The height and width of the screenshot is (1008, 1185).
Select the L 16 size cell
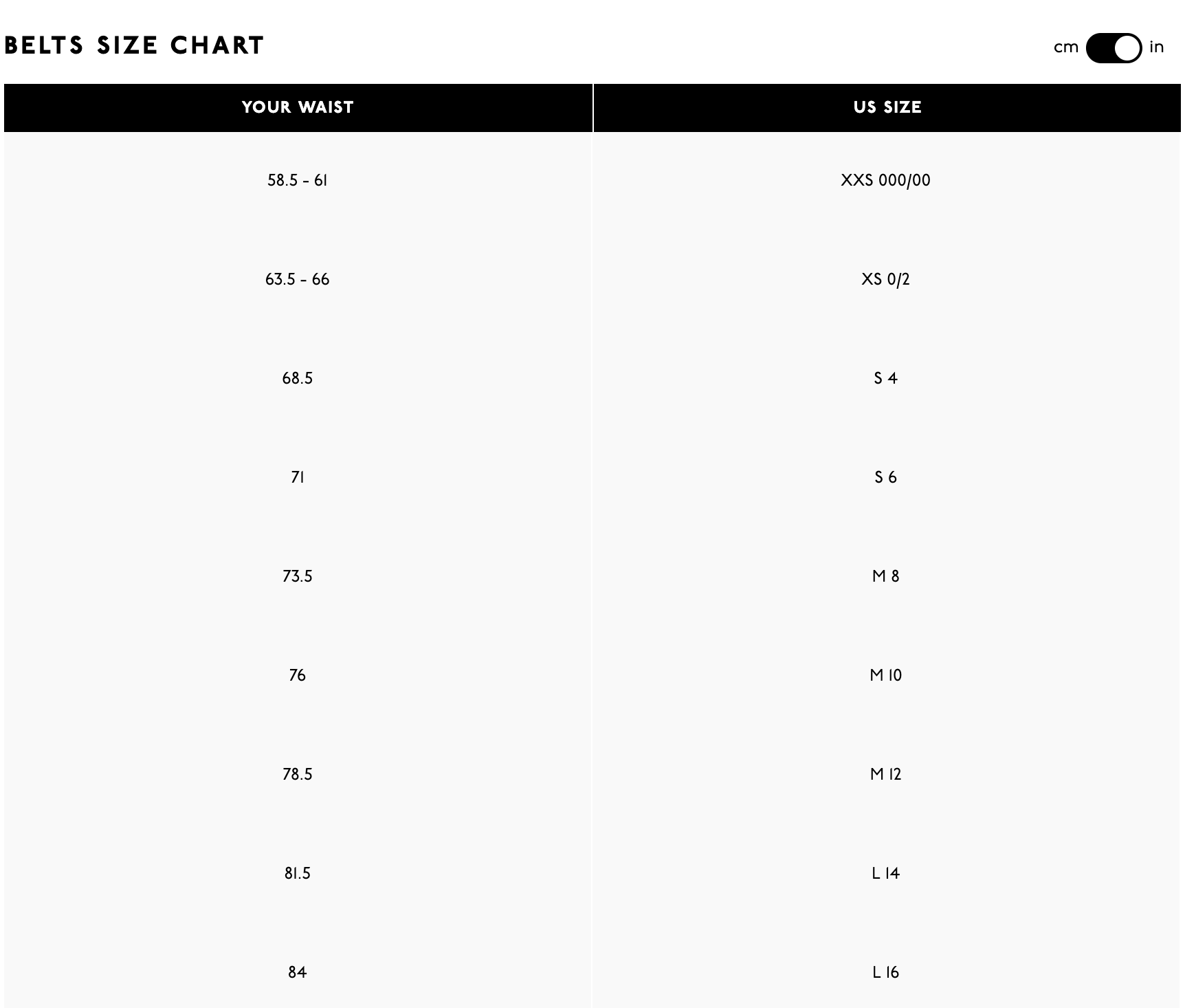tap(885, 972)
